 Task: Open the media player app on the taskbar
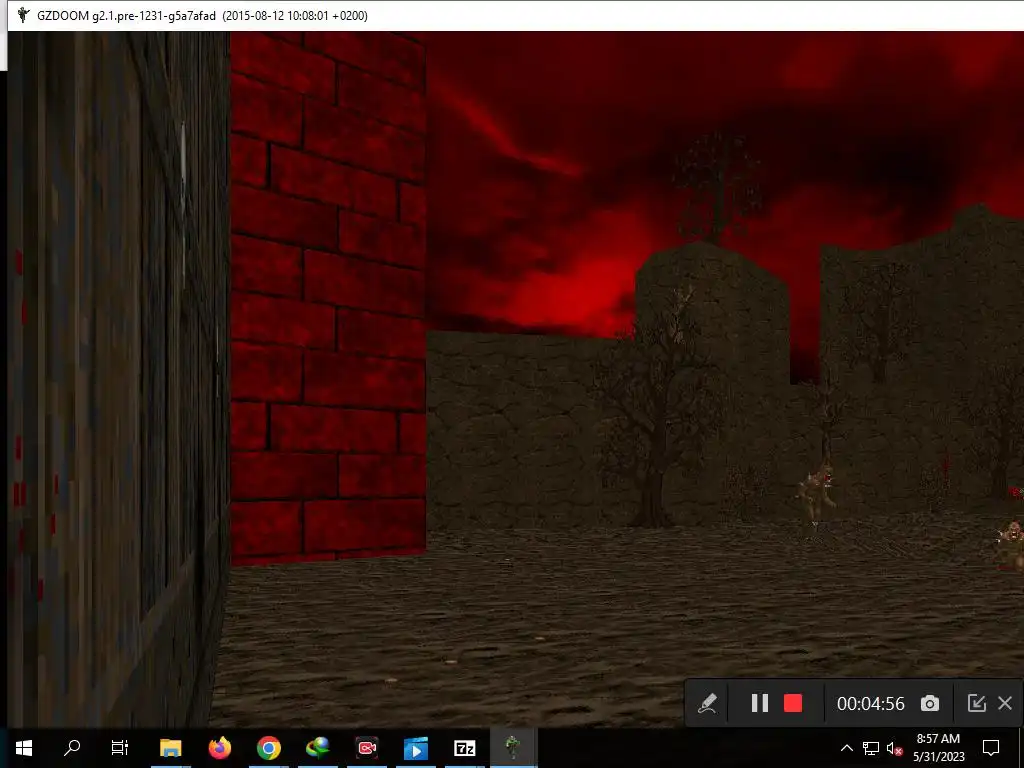tap(415, 748)
